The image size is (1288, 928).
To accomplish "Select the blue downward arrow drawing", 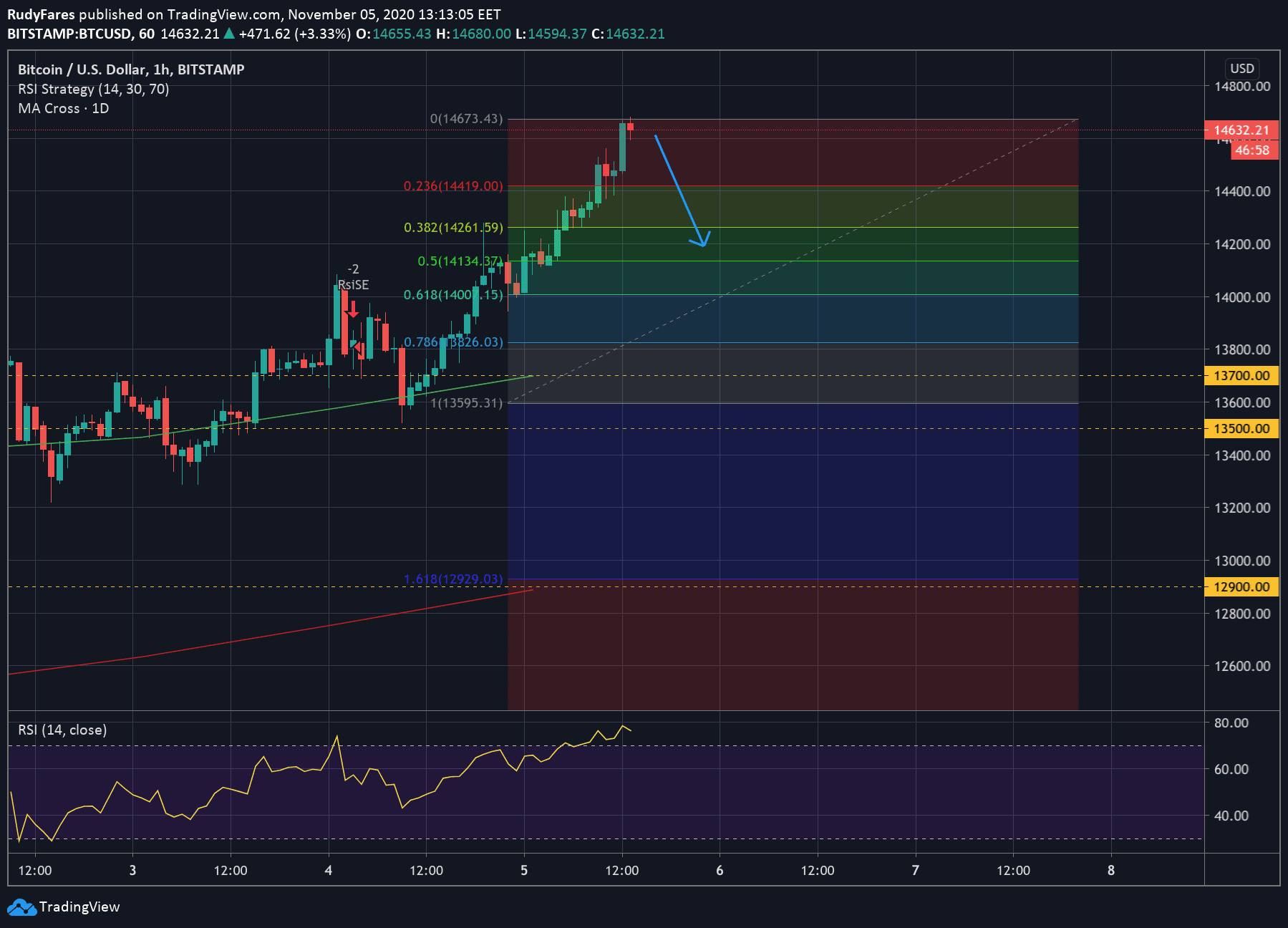I will [680, 189].
